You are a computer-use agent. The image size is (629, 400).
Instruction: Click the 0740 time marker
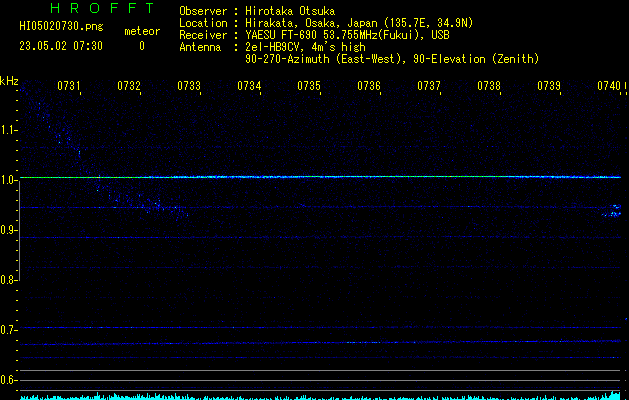click(x=609, y=86)
